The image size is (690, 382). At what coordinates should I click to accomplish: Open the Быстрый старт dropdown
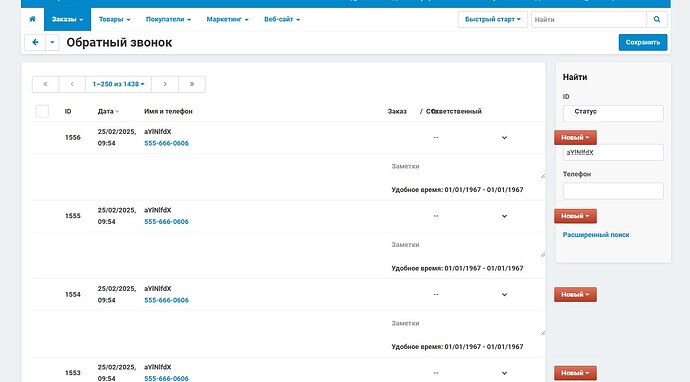tap(493, 19)
